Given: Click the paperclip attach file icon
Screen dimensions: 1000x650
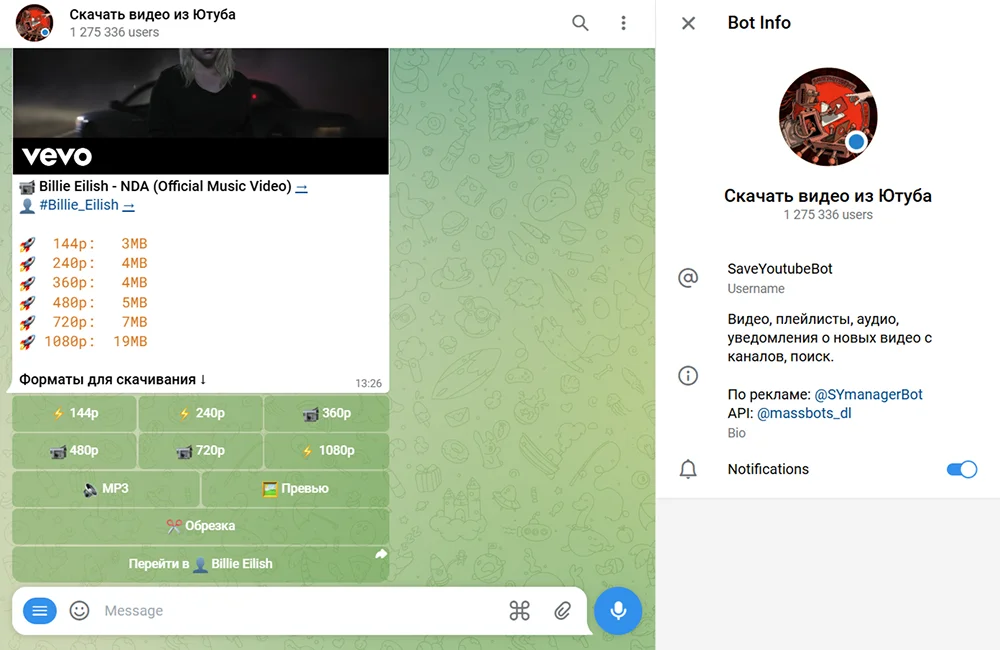Looking at the screenshot, I should point(563,611).
